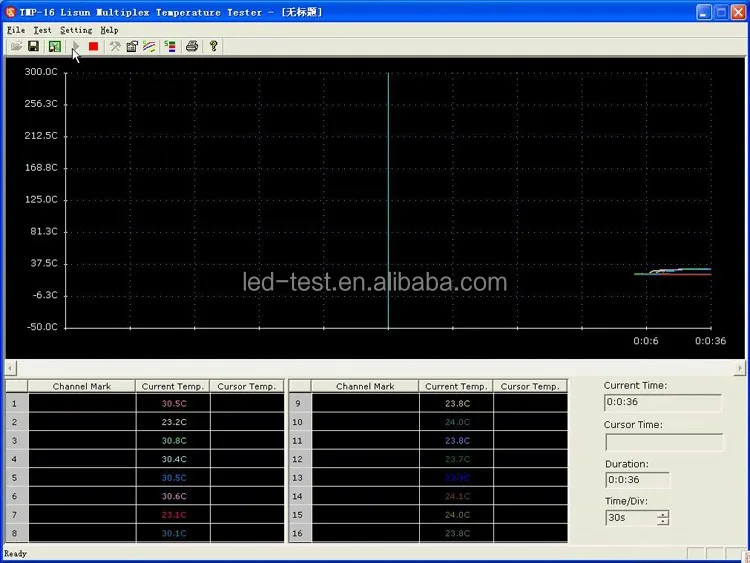Image resolution: width=750 pixels, height=563 pixels.
Task: Click channel 3 temperature 30.8C
Action: click(174, 441)
